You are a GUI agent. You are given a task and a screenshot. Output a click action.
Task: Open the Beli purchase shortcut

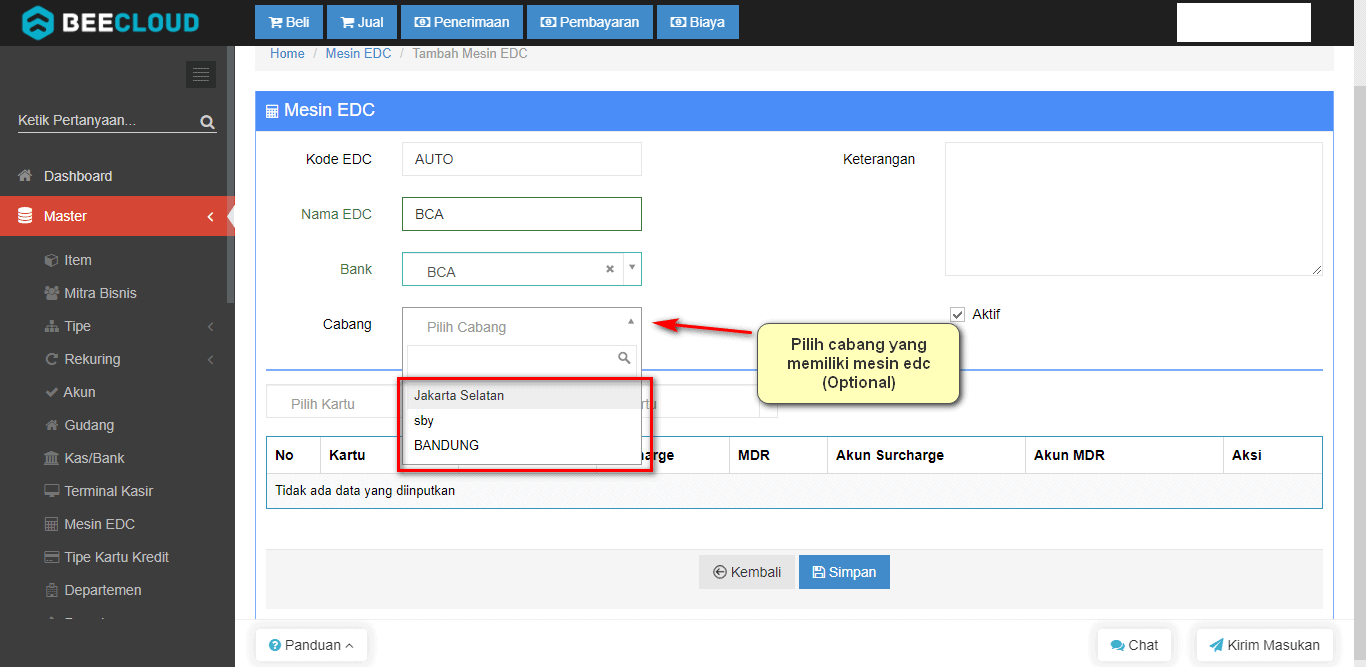[290, 22]
